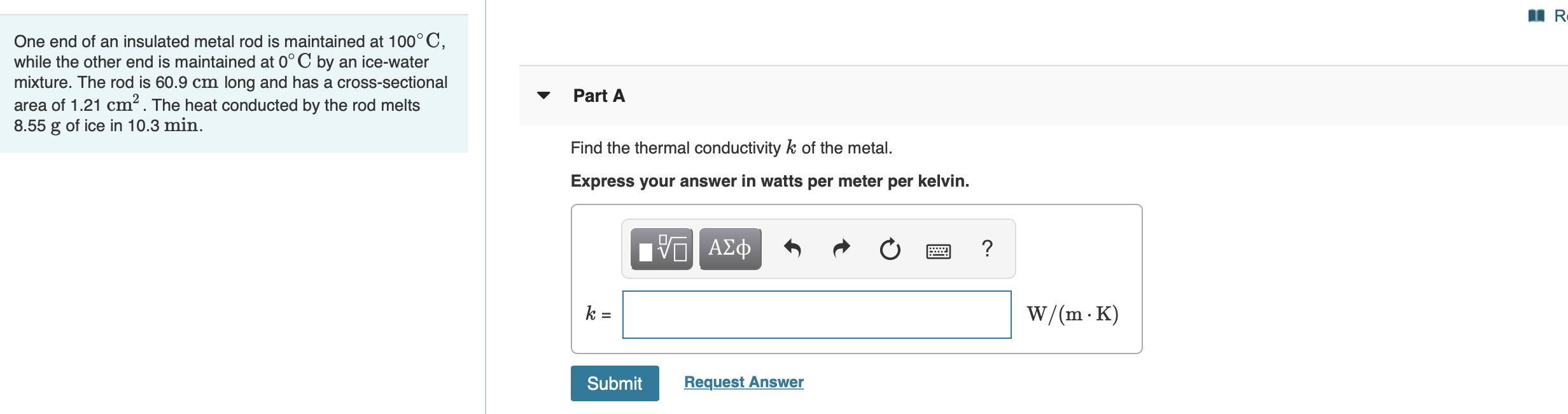Collapse Part A via its disclosure triangle
Image resolution: width=1568 pixels, height=414 pixels.
point(542,97)
